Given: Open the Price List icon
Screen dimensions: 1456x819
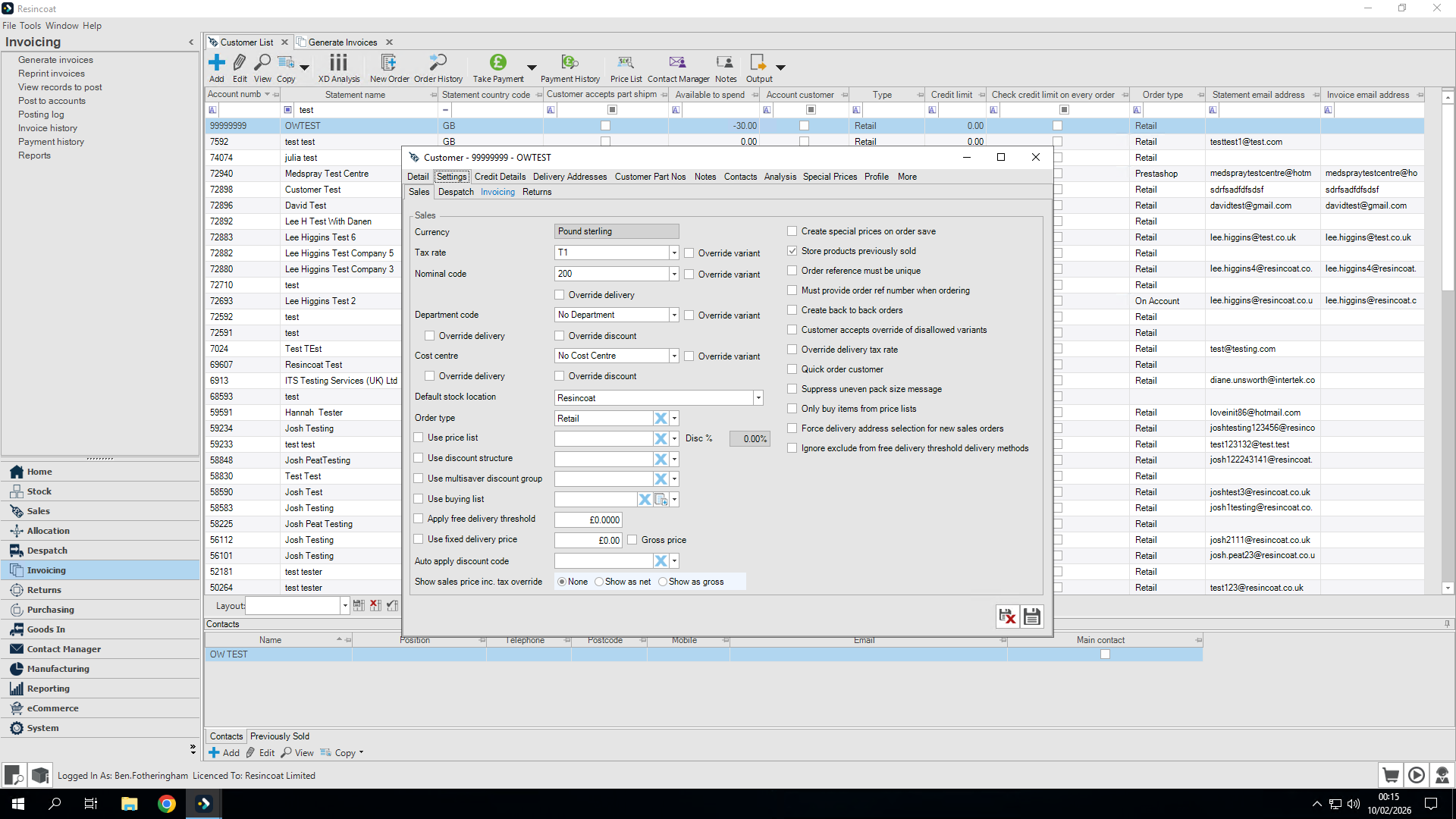Looking at the screenshot, I should [x=626, y=63].
